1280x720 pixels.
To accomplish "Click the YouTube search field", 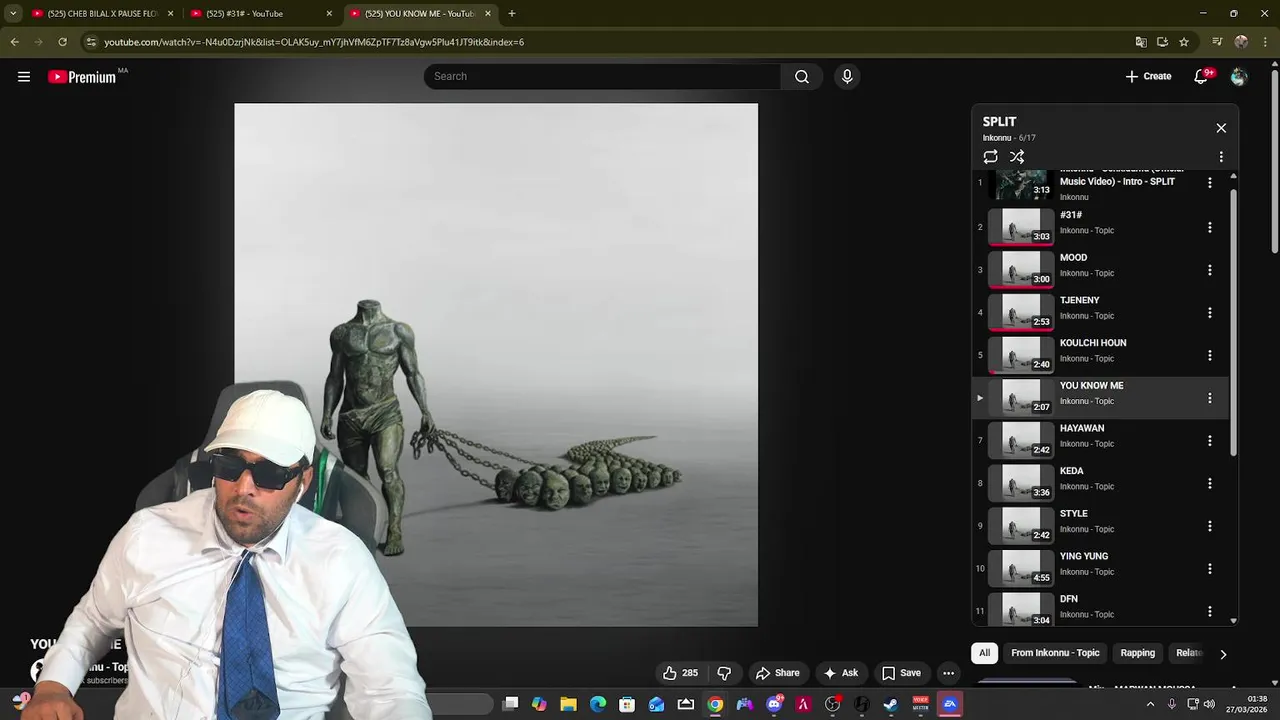I will (x=602, y=76).
